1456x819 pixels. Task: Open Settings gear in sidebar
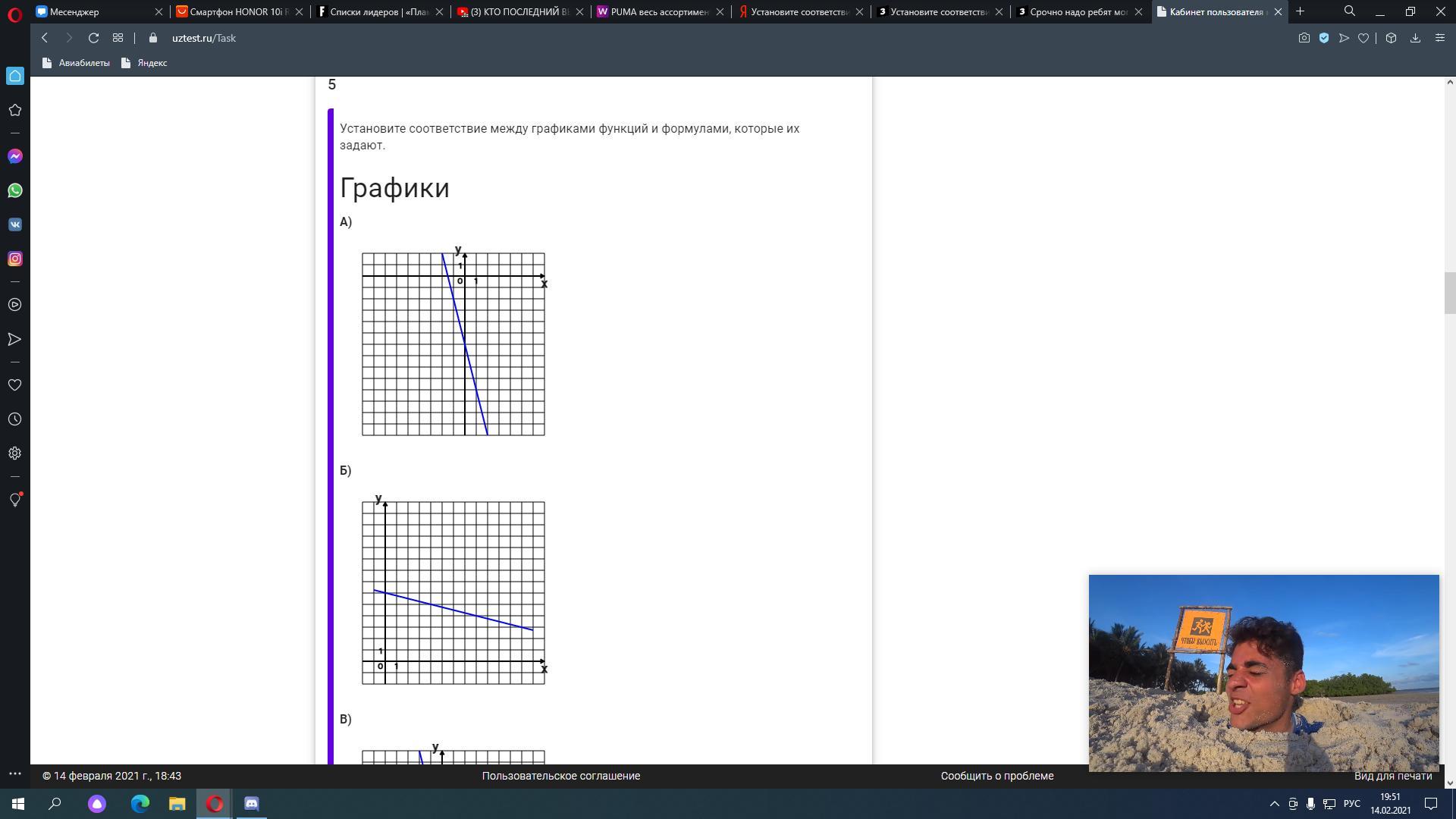point(14,453)
